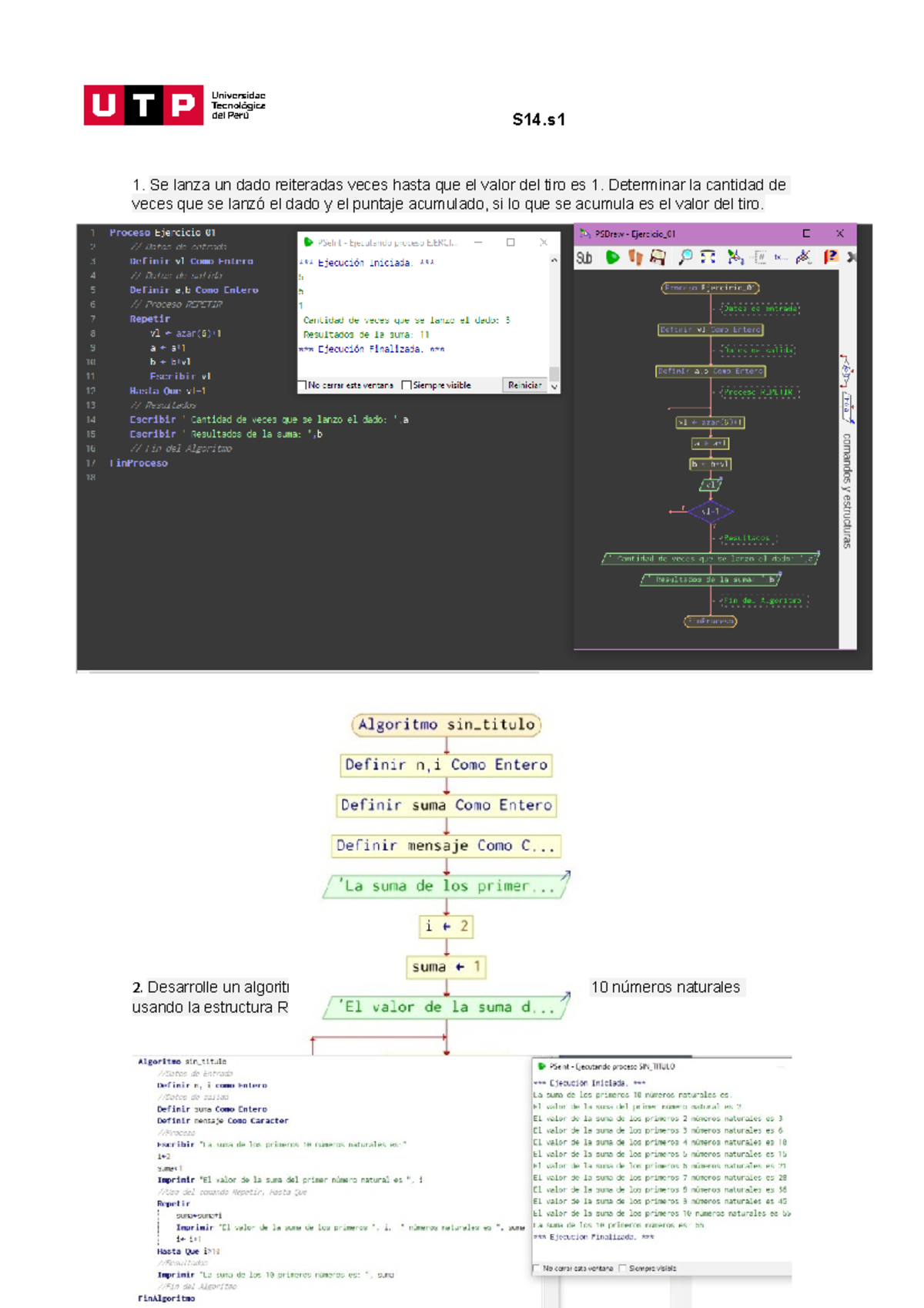Click the output window scroll-down arrow

[x=554, y=387]
